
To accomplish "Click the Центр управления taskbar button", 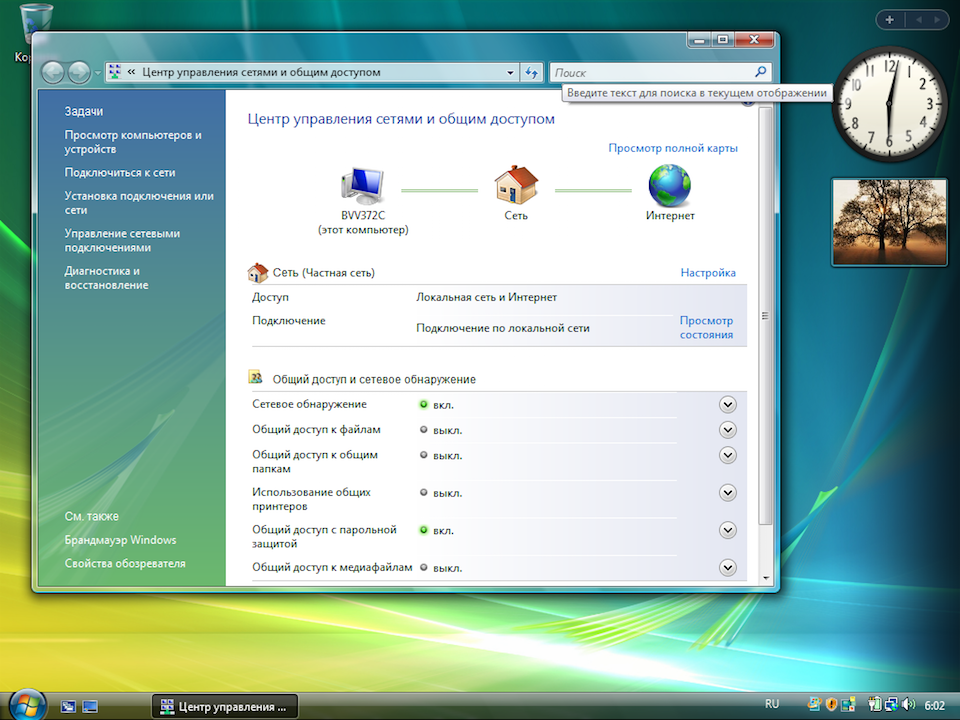I will click(225, 707).
